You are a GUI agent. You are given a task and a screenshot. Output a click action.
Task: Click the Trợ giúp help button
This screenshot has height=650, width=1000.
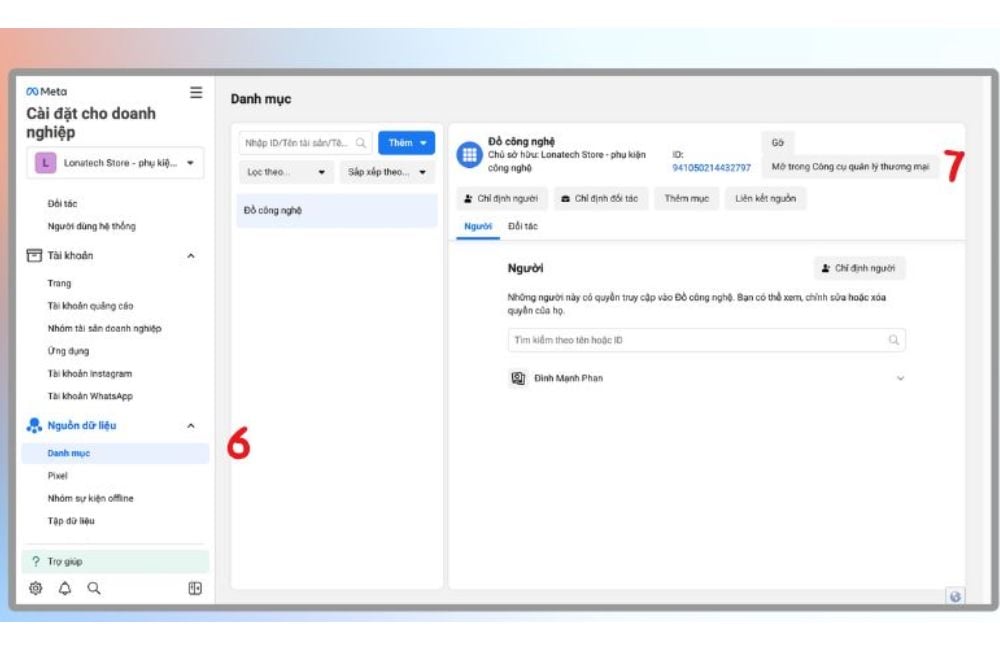point(115,561)
